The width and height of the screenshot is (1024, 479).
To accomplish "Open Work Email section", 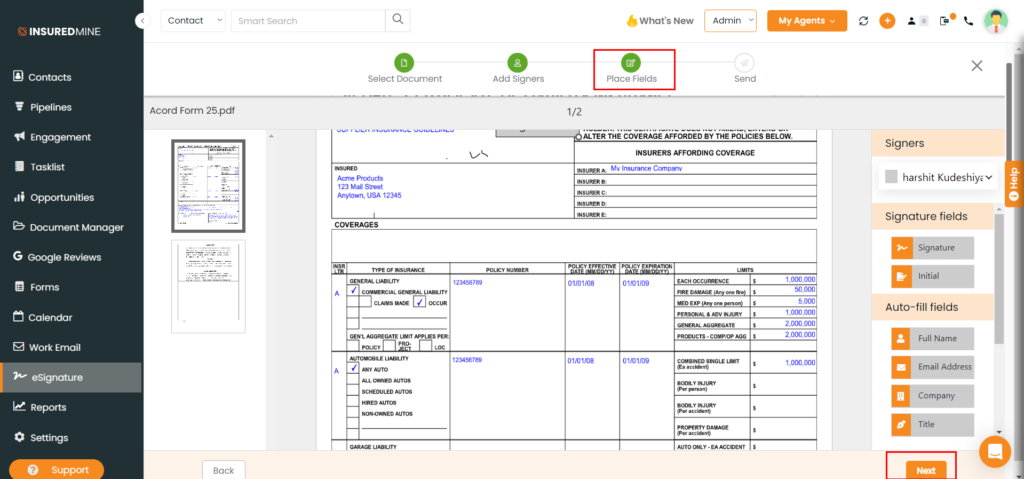I will [x=46, y=348].
